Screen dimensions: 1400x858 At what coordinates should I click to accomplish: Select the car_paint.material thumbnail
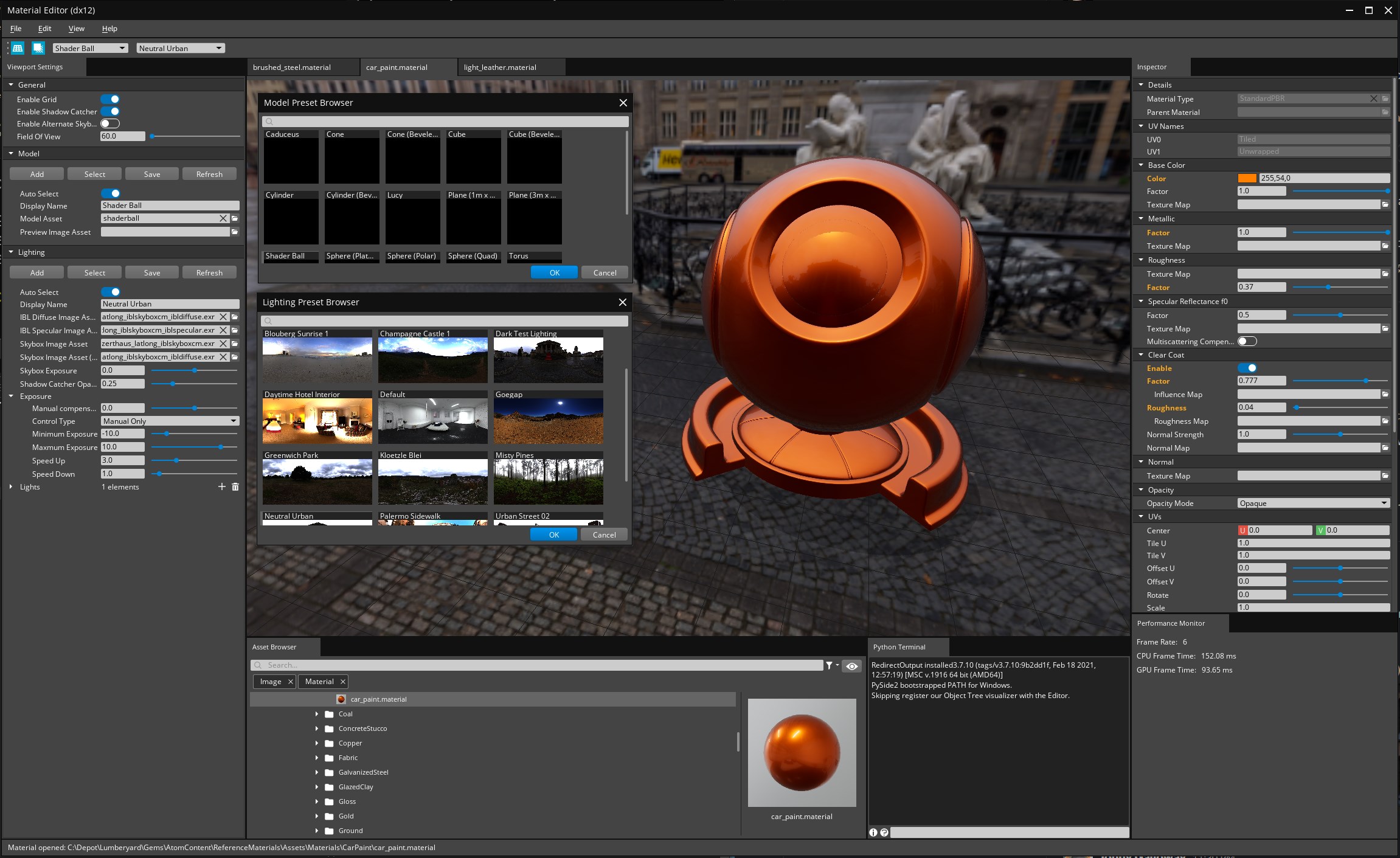[x=801, y=752]
